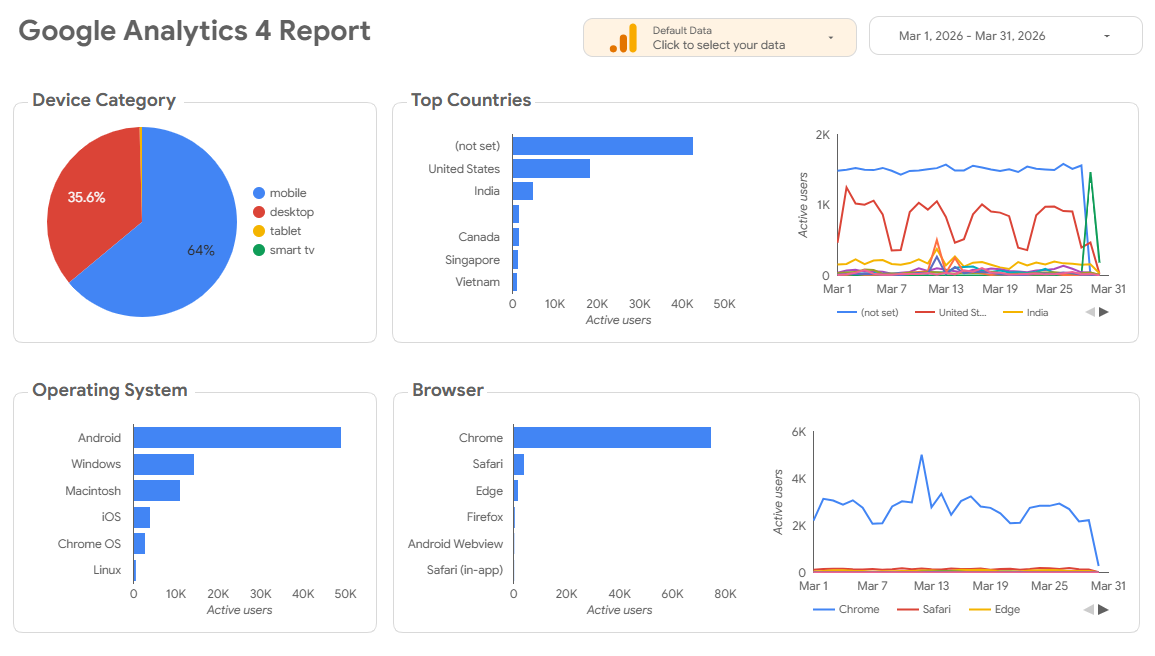The height and width of the screenshot is (656, 1155).
Task: Click the Google Analytics 4 Report title
Action: pos(194,31)
